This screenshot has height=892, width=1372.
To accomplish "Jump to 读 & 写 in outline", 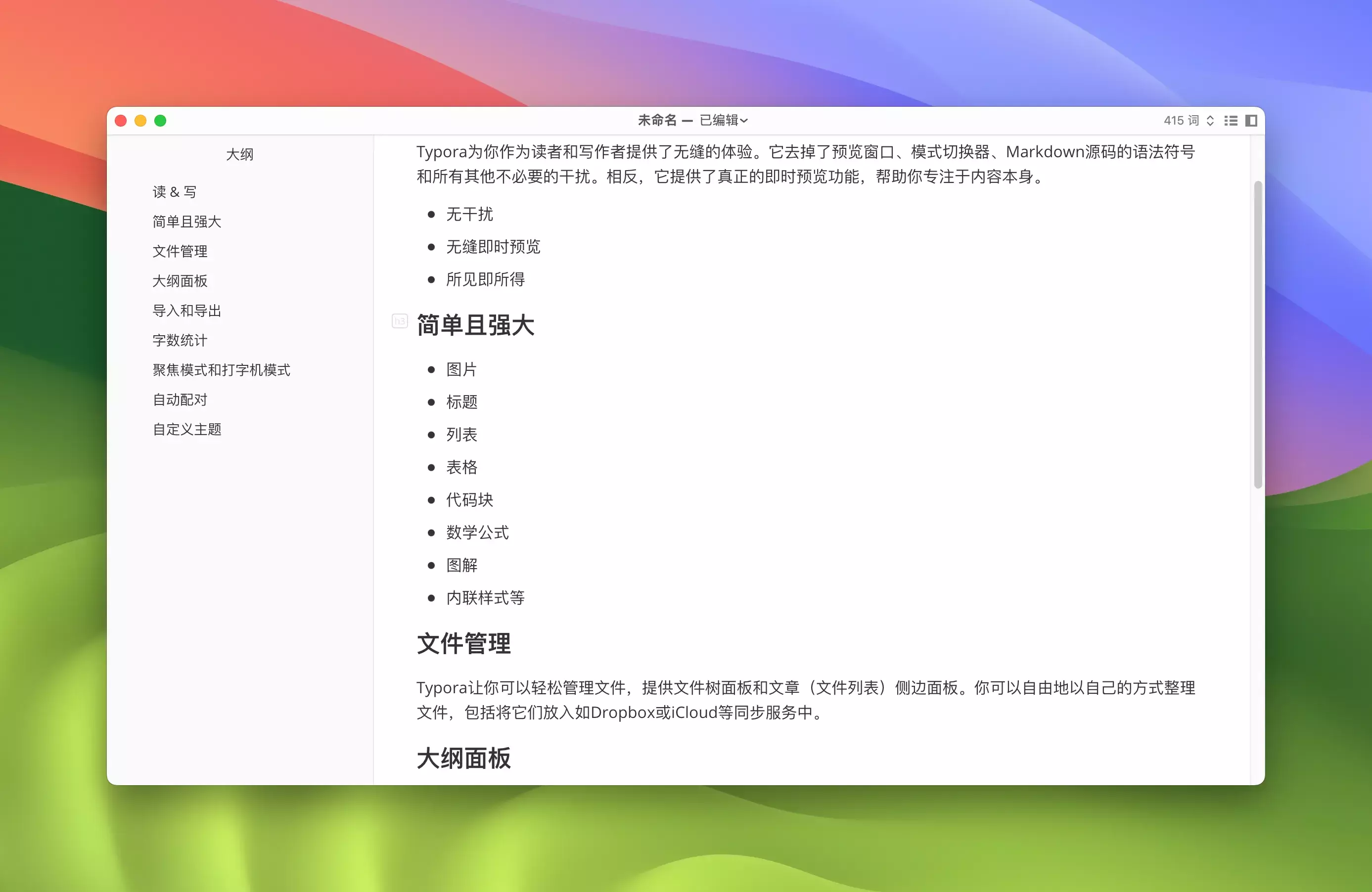I will tap(175, 192).
